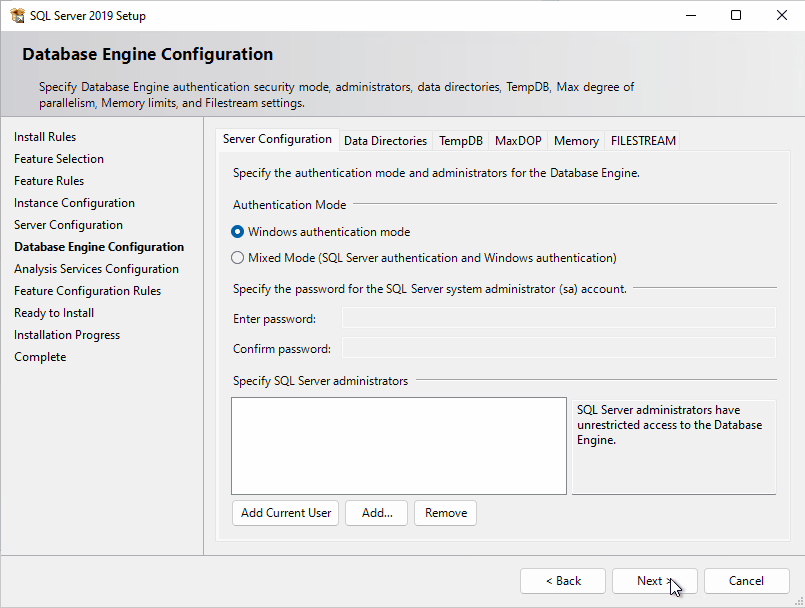Image resolution: width=805 pixels, height=608 pixels.
Task: Select Analysis Services Configuration step
Action: [97, 269]
